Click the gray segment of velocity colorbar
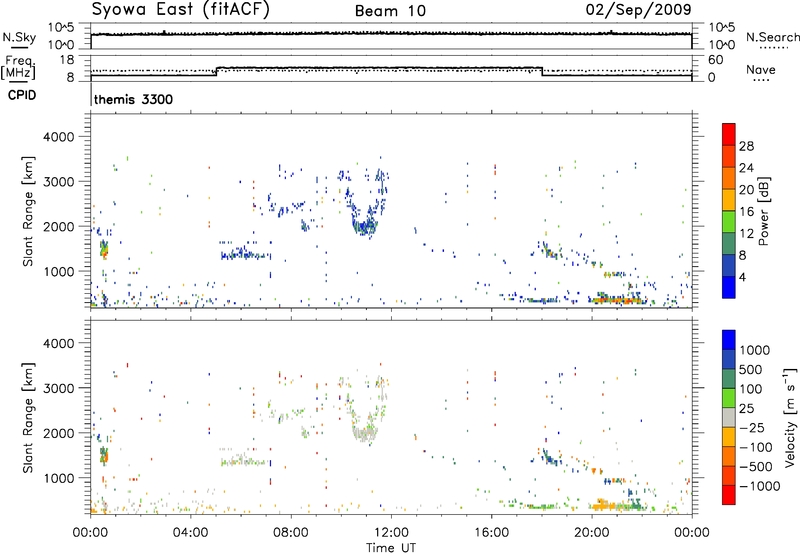 pyautogui.click(x=729, y=417)
